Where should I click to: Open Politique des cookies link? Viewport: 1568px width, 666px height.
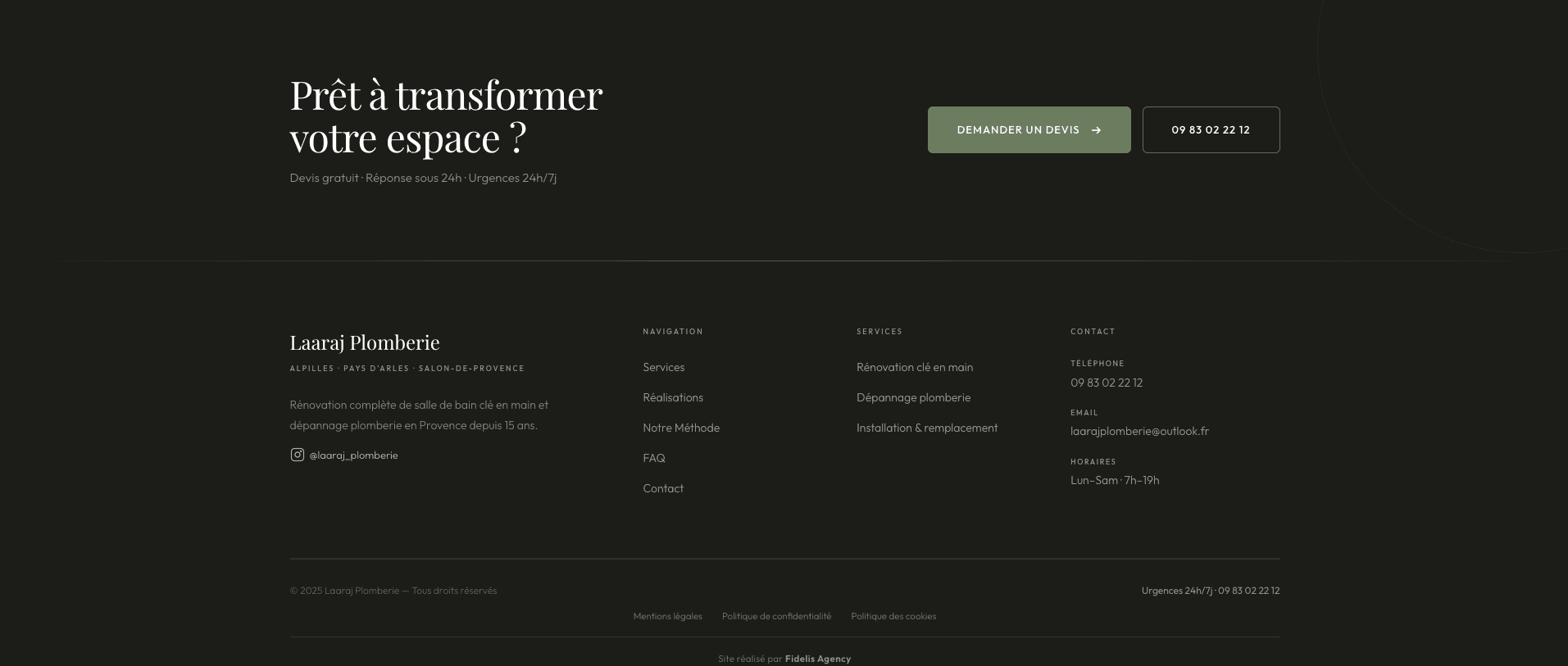point(893,616)
